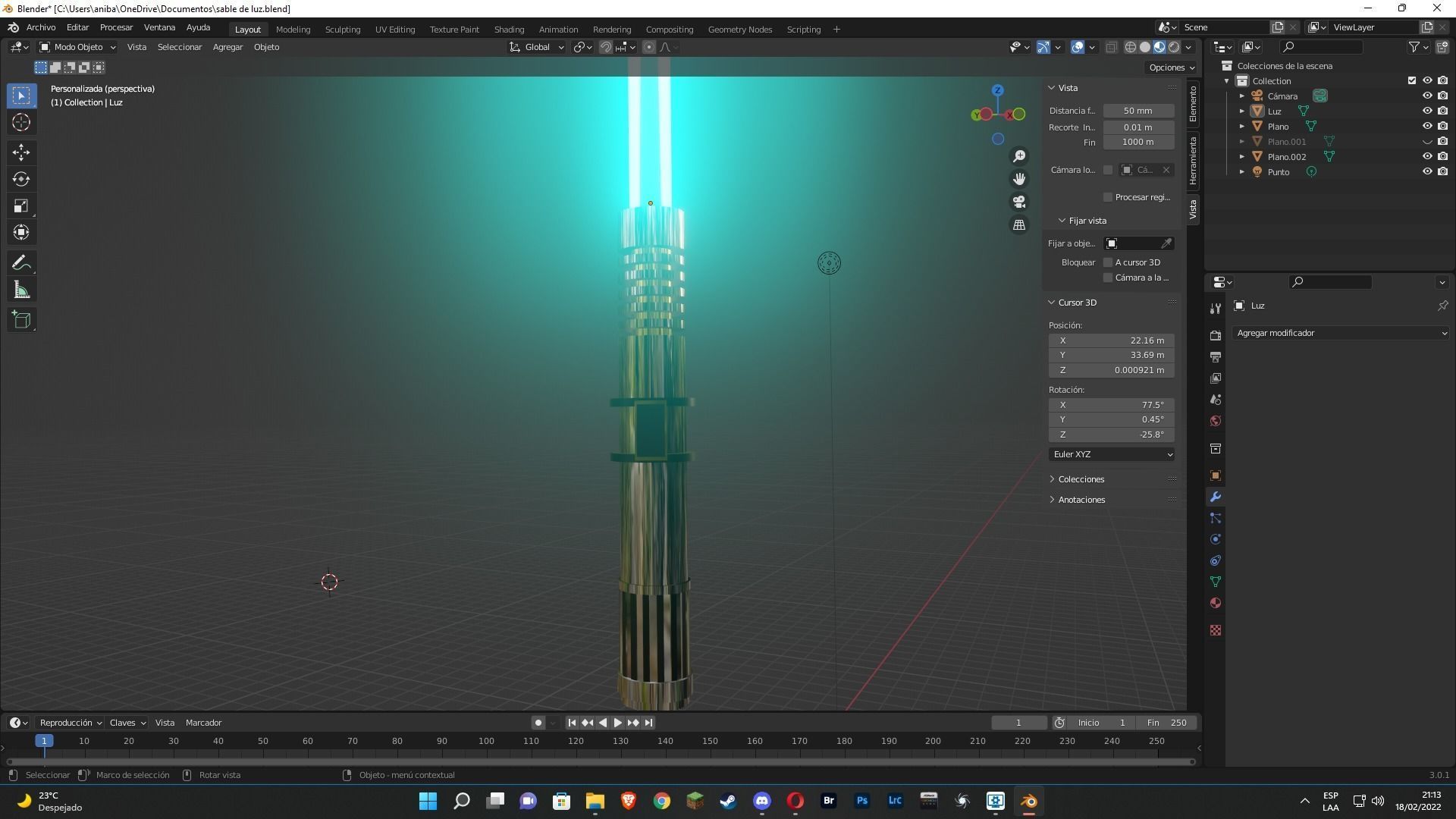Click the Cursor 3D Posición X field

click(x=1112, y=340)
